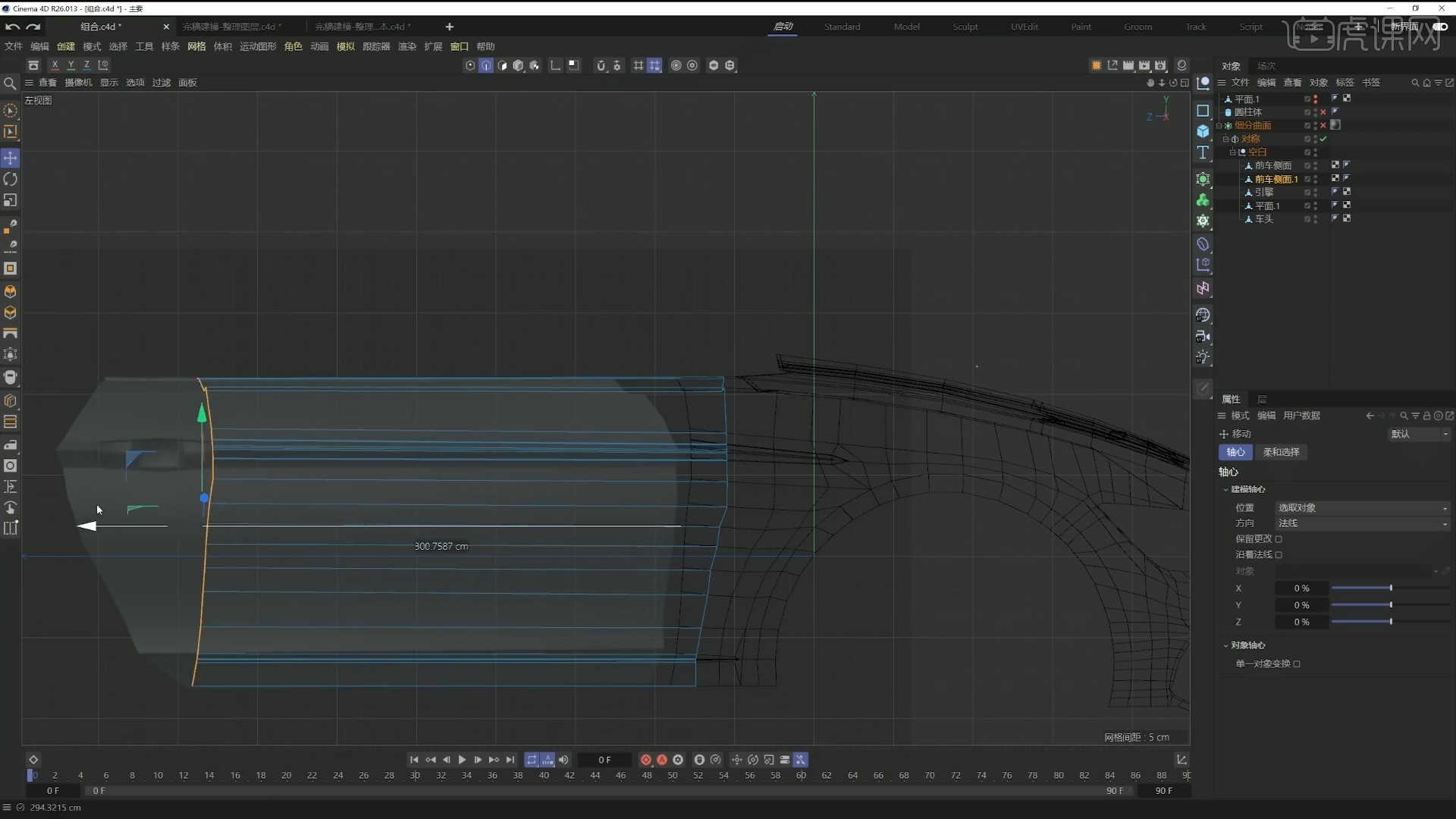The width and height of the screenshot is (1456, 819).
Task: Check the 保留更改 checkbox
Action: pyautogui.click(x=1279, y=539)
